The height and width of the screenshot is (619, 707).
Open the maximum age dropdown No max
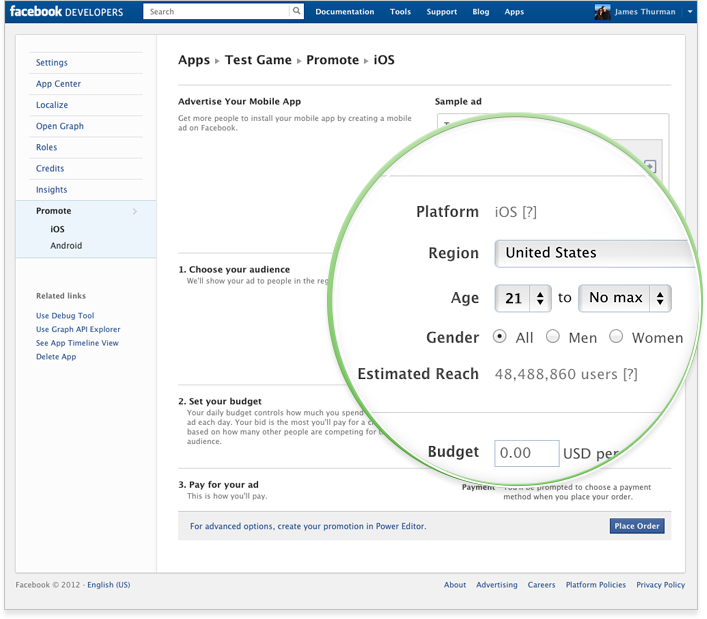625,298
